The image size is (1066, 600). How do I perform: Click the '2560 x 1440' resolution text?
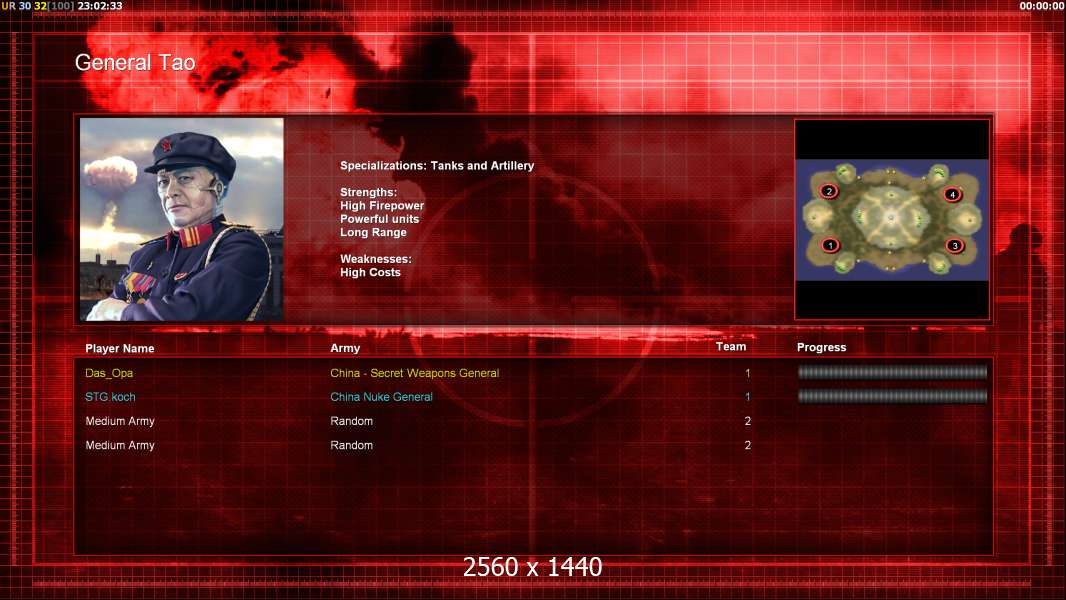click(532, 567)
